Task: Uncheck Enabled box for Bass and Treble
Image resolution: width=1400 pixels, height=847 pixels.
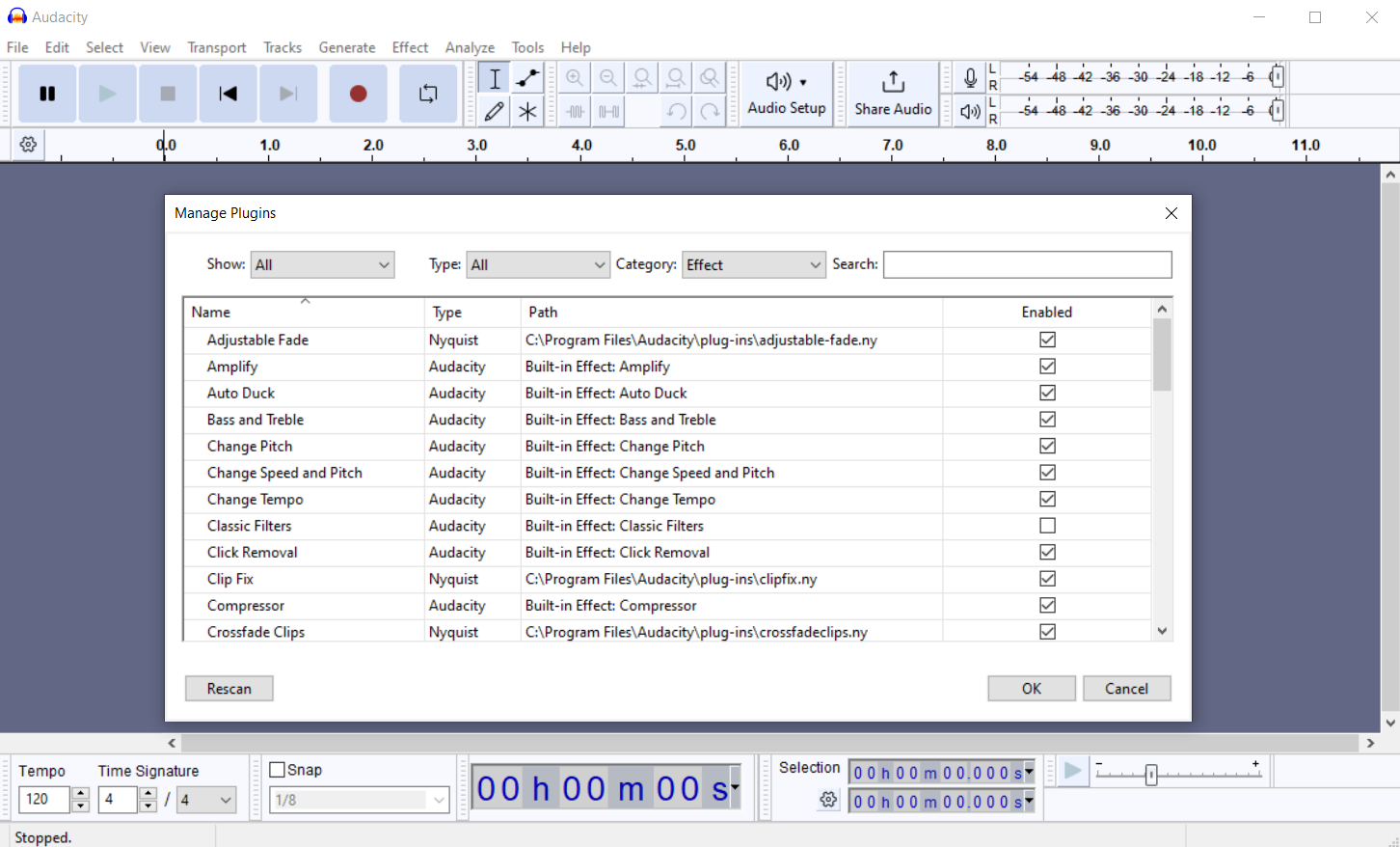Action: click(1047, 420)
